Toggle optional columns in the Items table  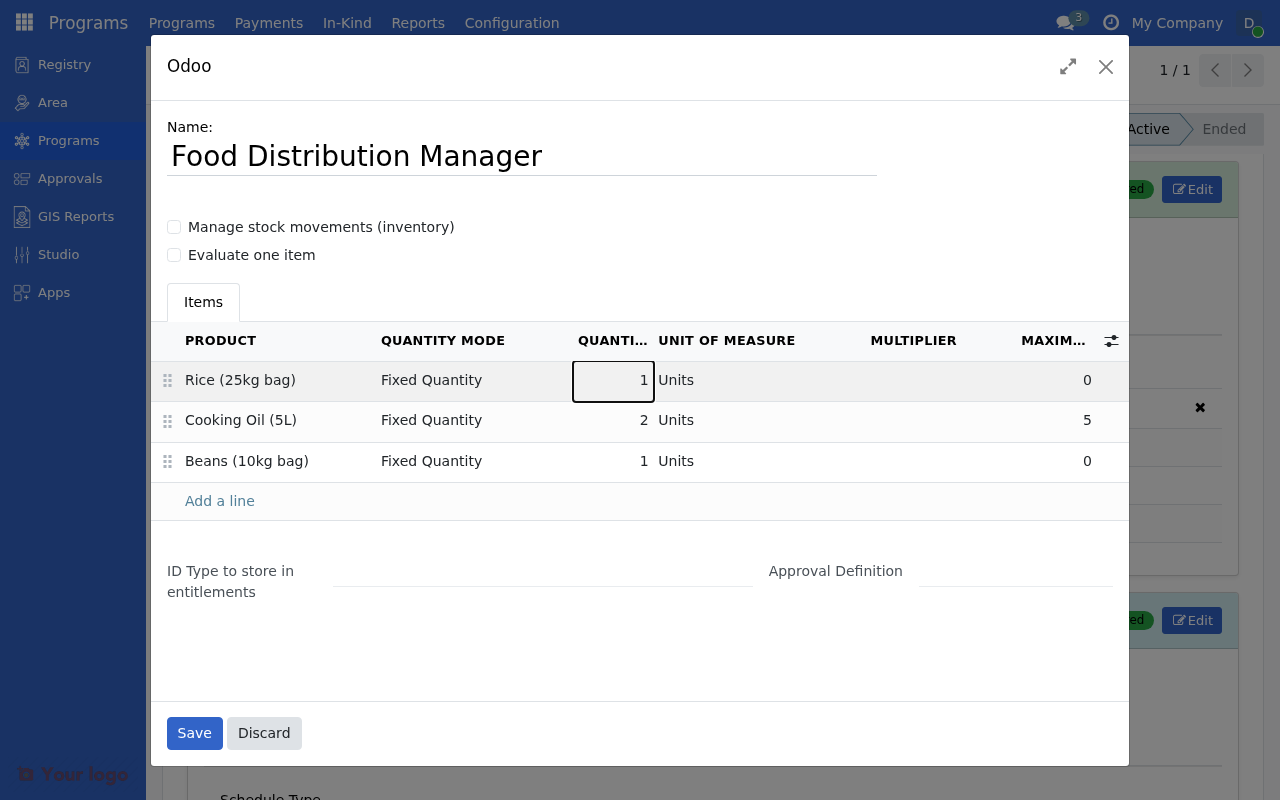click(x=1111, y=340)
